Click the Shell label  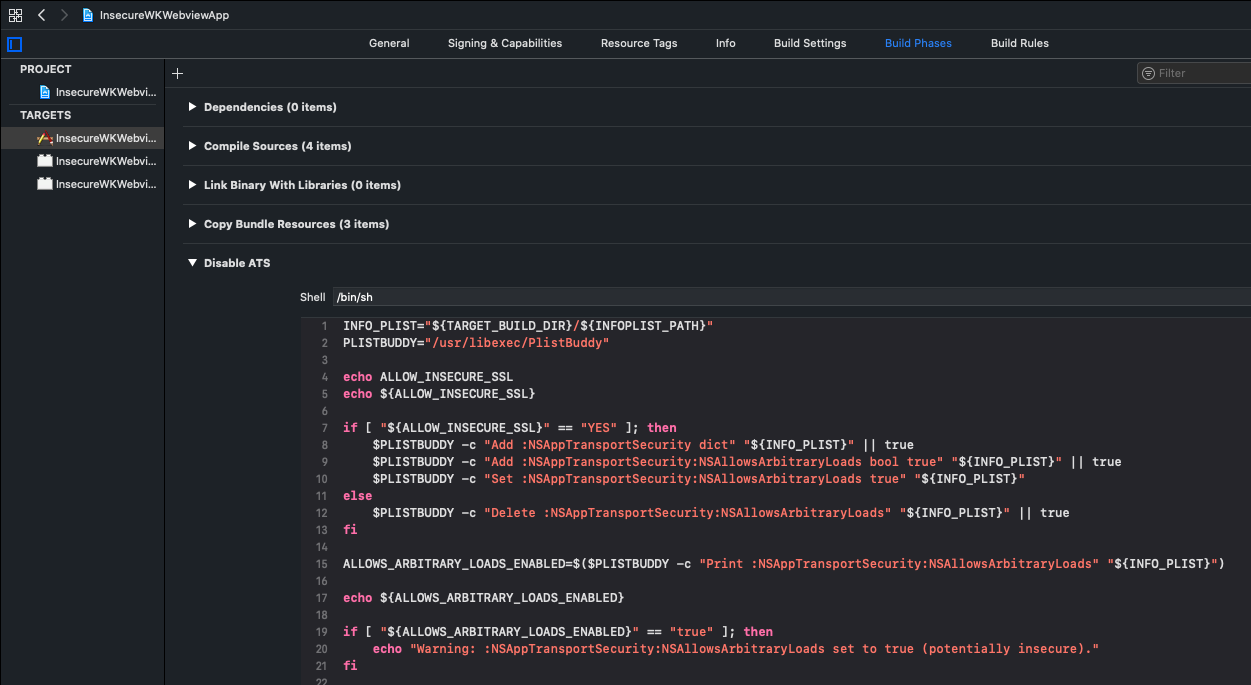pyautogui.click(x=313, y=297)
